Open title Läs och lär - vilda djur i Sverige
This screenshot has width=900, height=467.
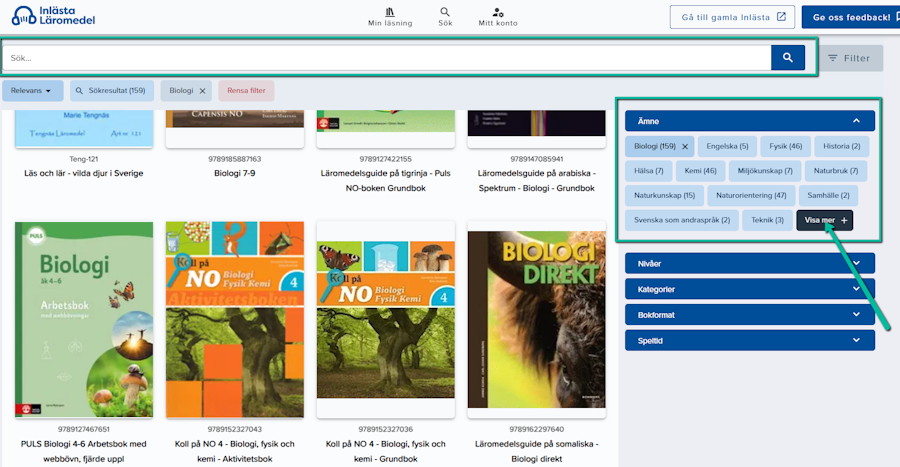pos(84,173)
